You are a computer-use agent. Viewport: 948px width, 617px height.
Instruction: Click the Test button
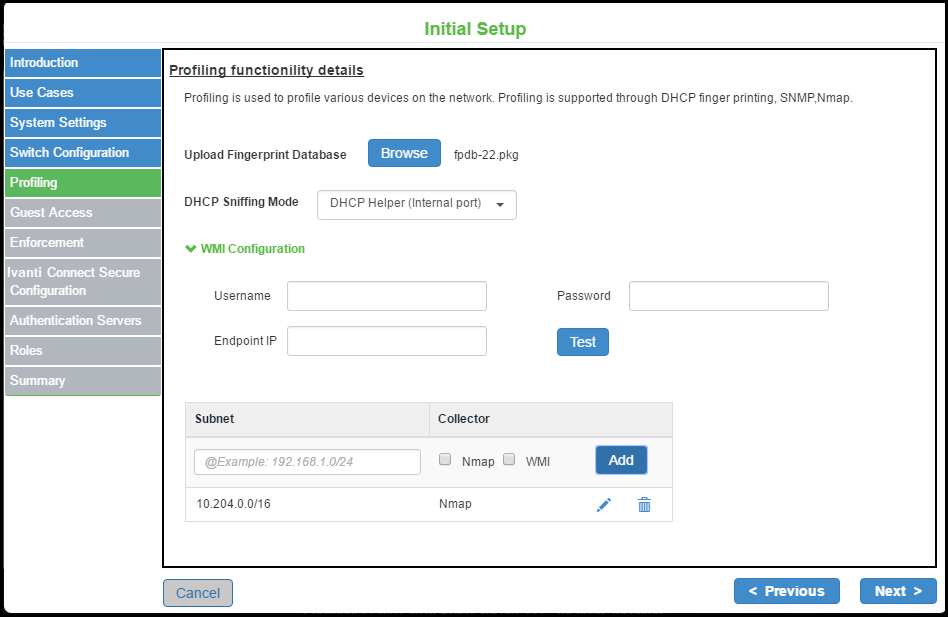pos(583,342)
